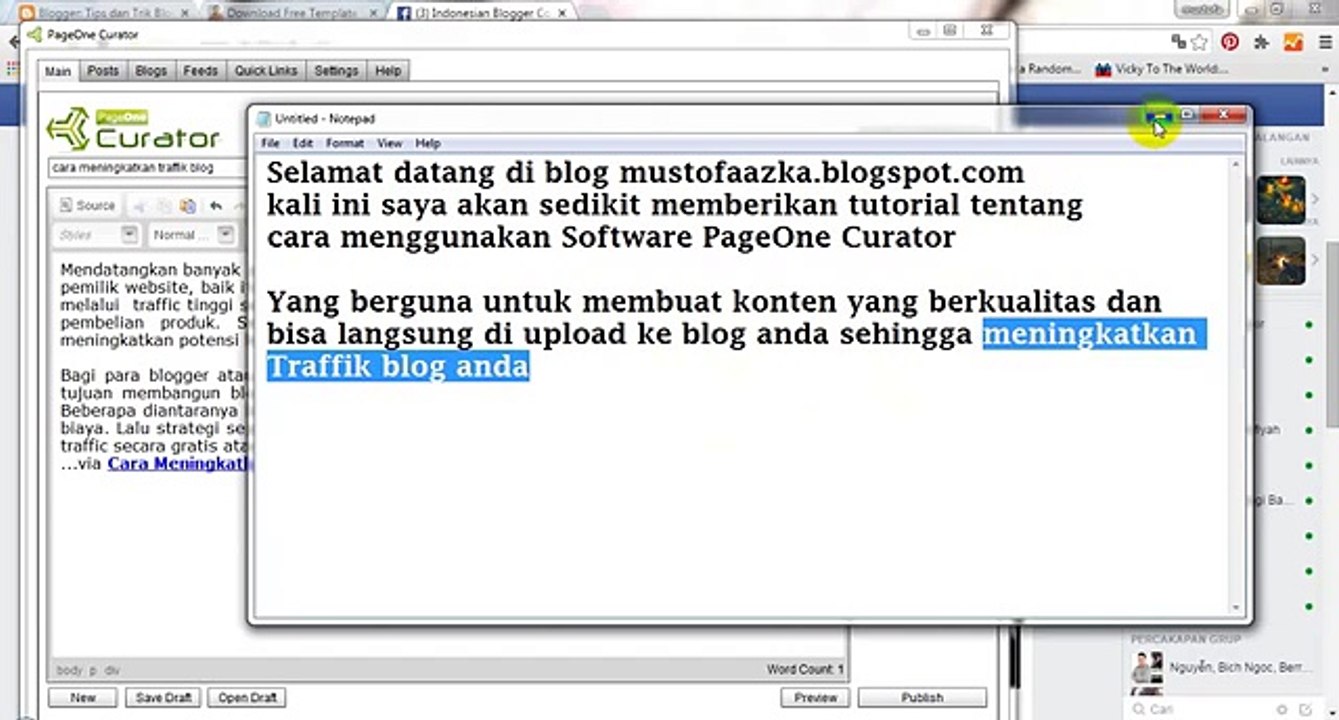Click the New button in PageOne Curator

point(82,698)
